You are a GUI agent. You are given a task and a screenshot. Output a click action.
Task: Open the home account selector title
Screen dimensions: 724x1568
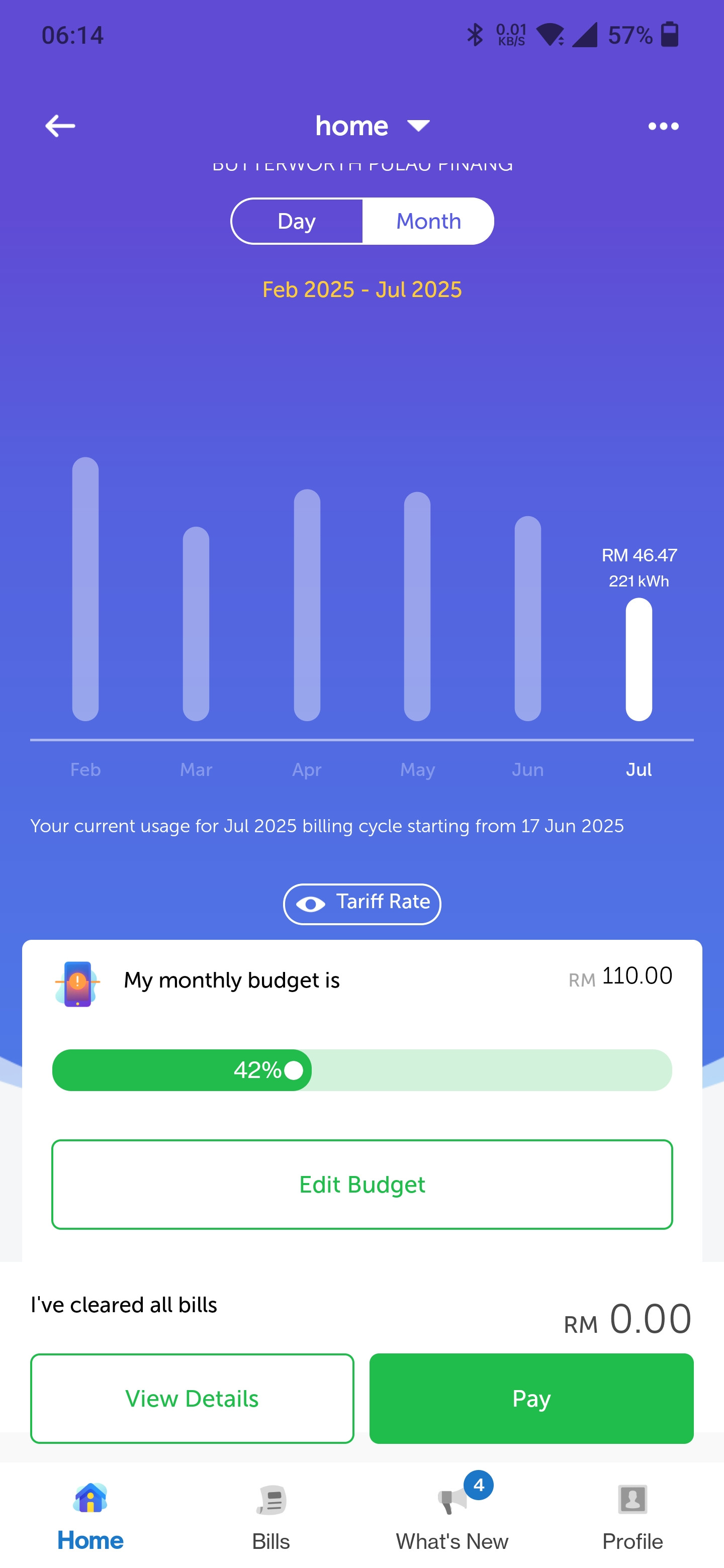pyautogui.click(x=351, y=126)
